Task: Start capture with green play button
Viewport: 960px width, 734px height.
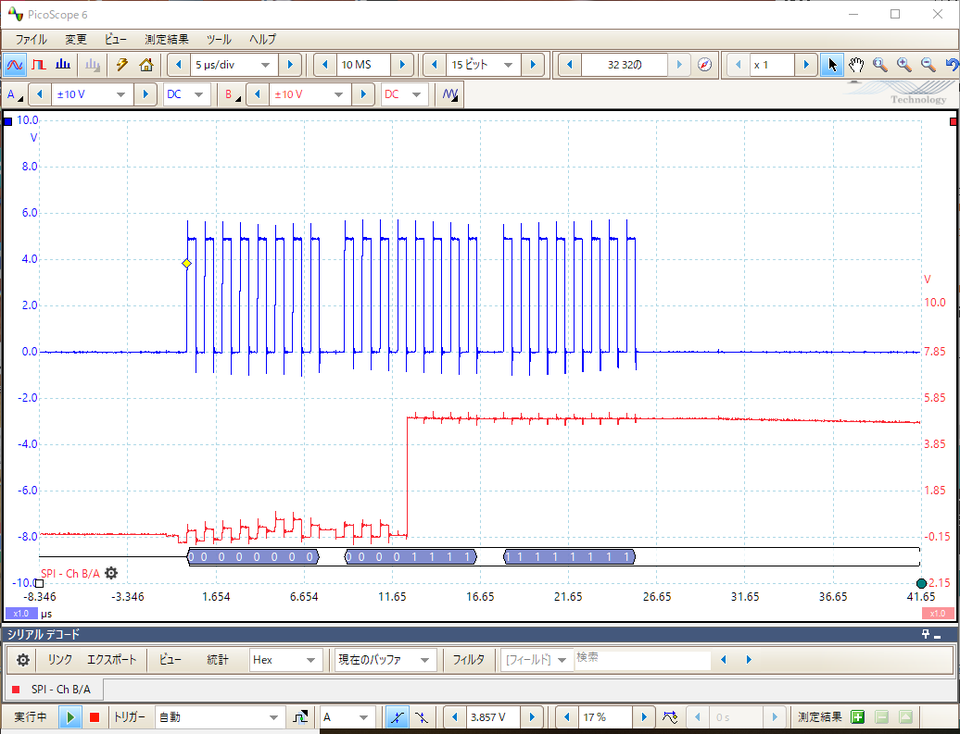Action: 70,717
